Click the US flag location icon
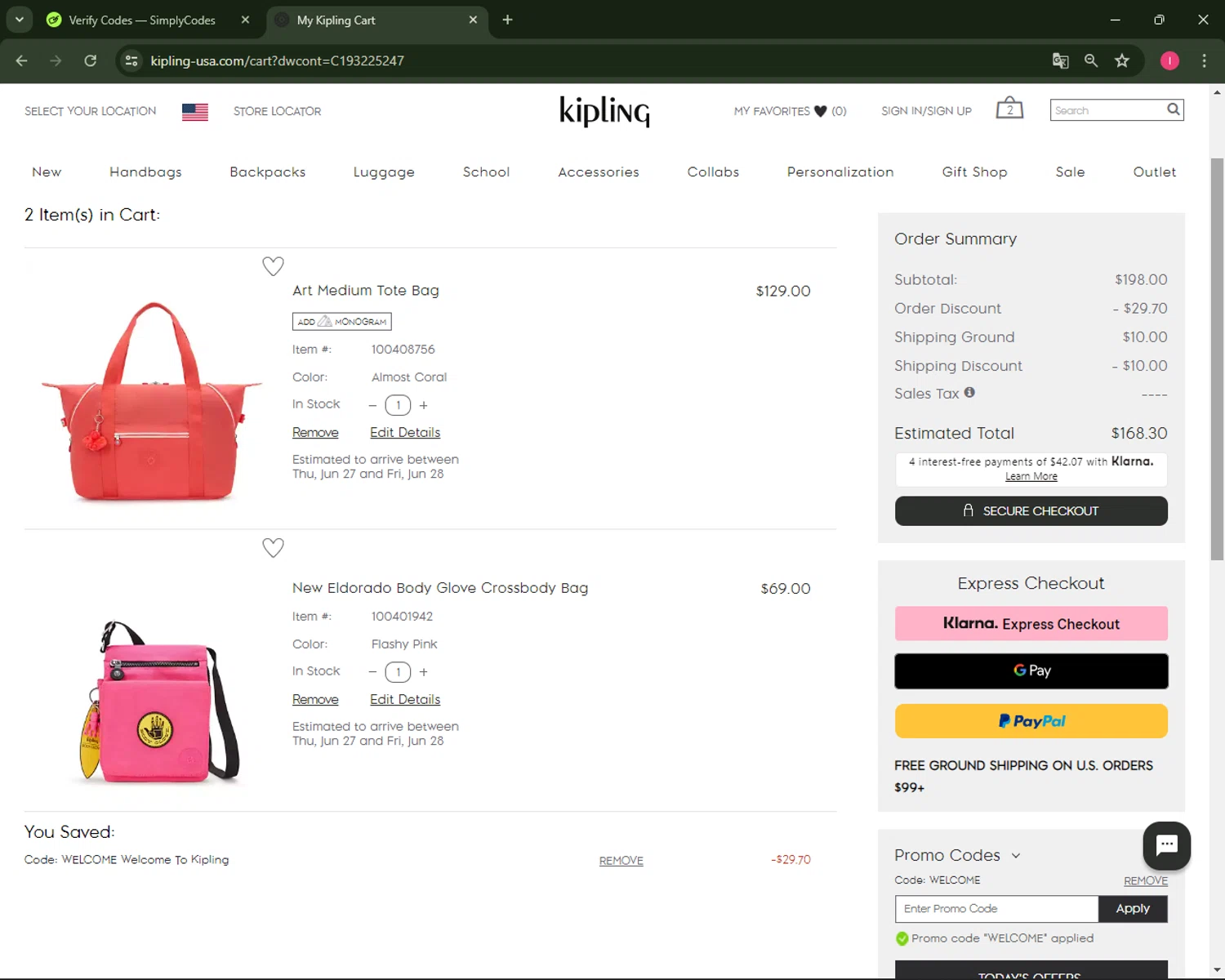The height and width of the screenshot is (980, 1225). [194, 111]
